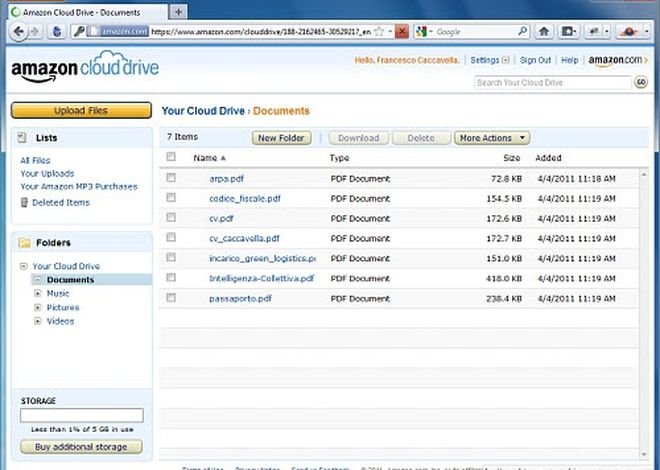660x470 pixels.
Task: Open Your Uploads list
Action: click(47, 173)
